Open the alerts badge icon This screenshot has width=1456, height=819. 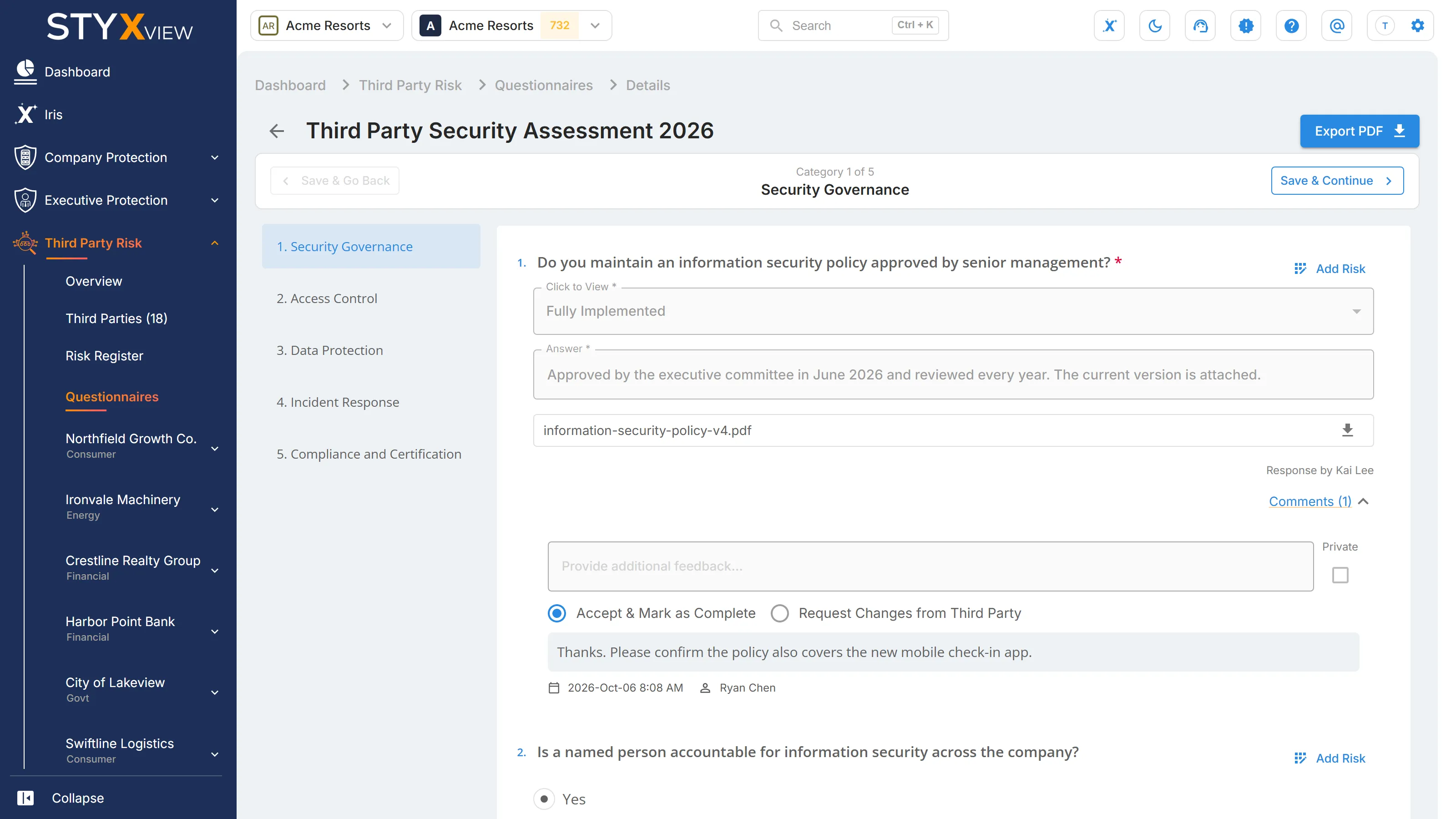coord(1246,25)
